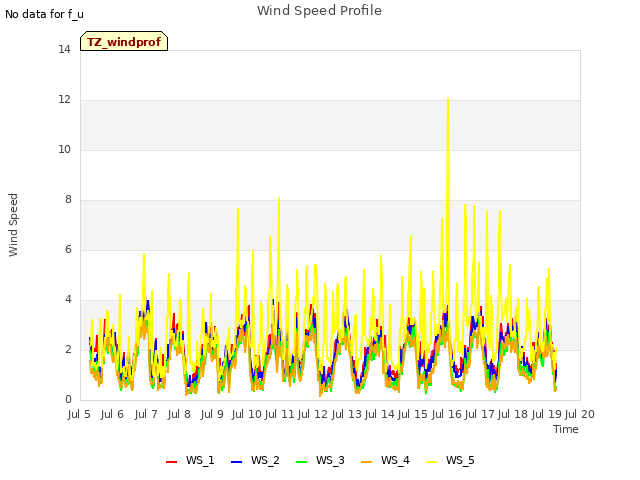This screenshot has width=640, height=480.
Task: Click the Jul 15 x-axis tick label
Action: (412, 414)
